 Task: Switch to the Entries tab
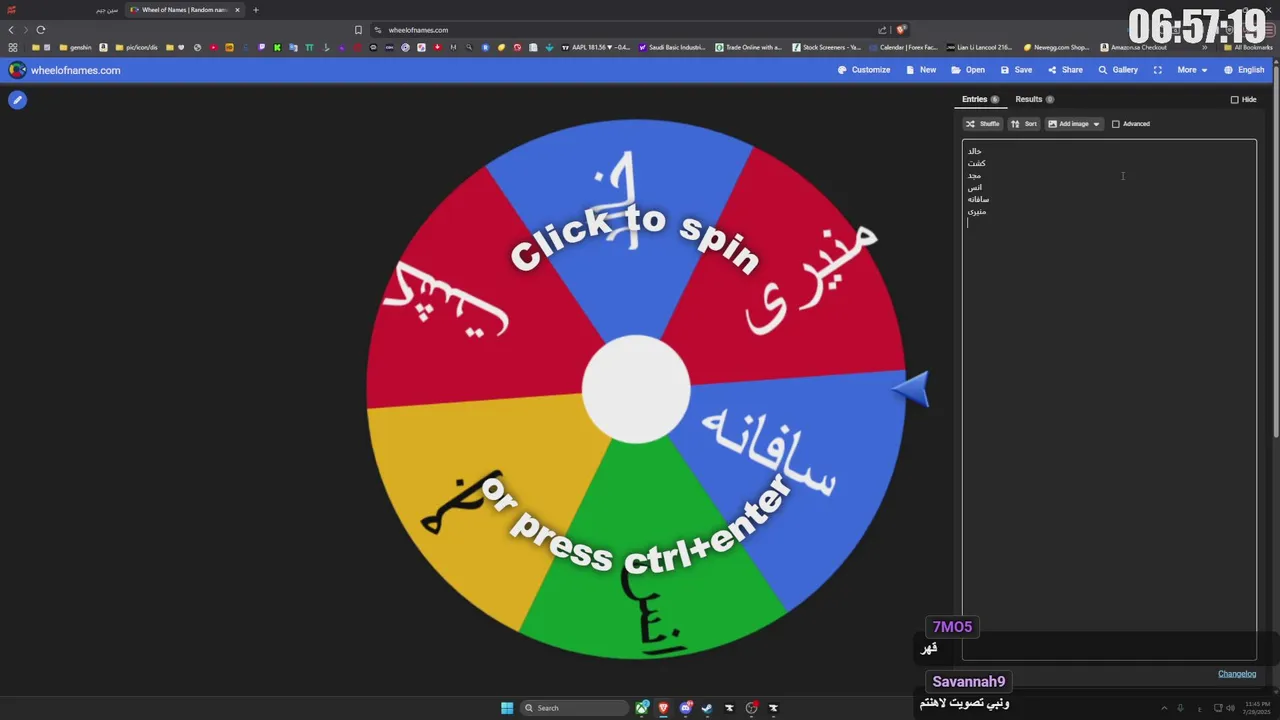point(980,99)
